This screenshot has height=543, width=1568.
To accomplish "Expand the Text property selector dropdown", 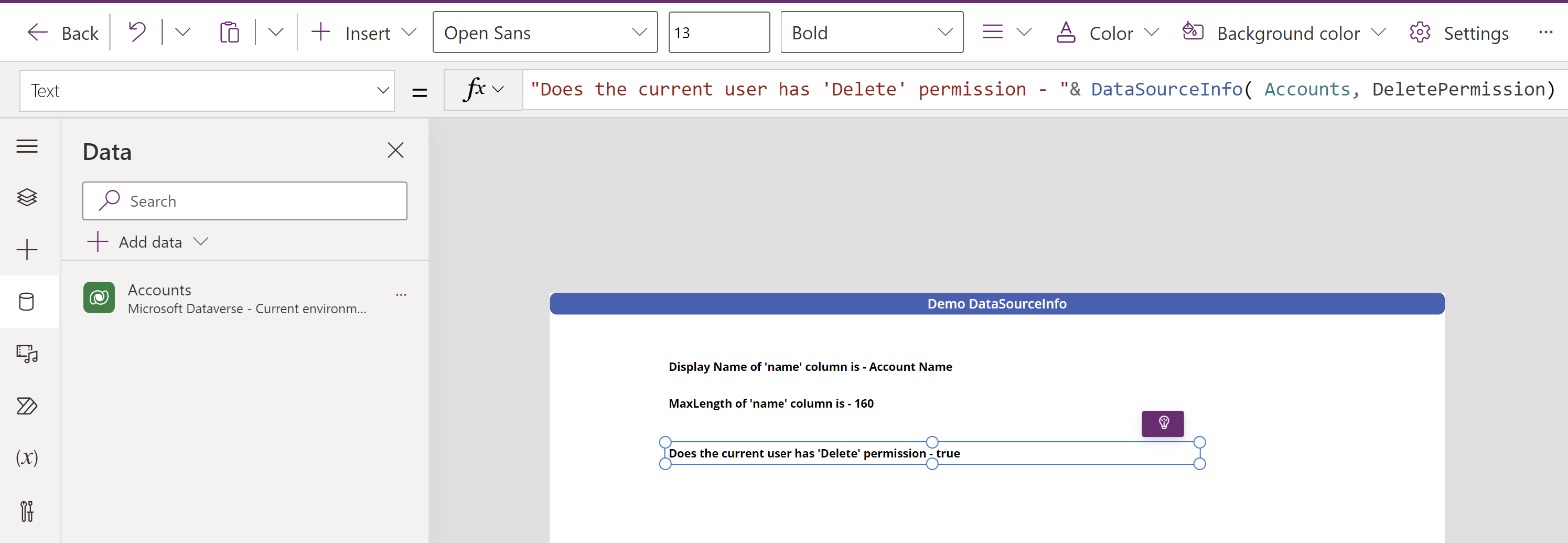I will point(207,91).
